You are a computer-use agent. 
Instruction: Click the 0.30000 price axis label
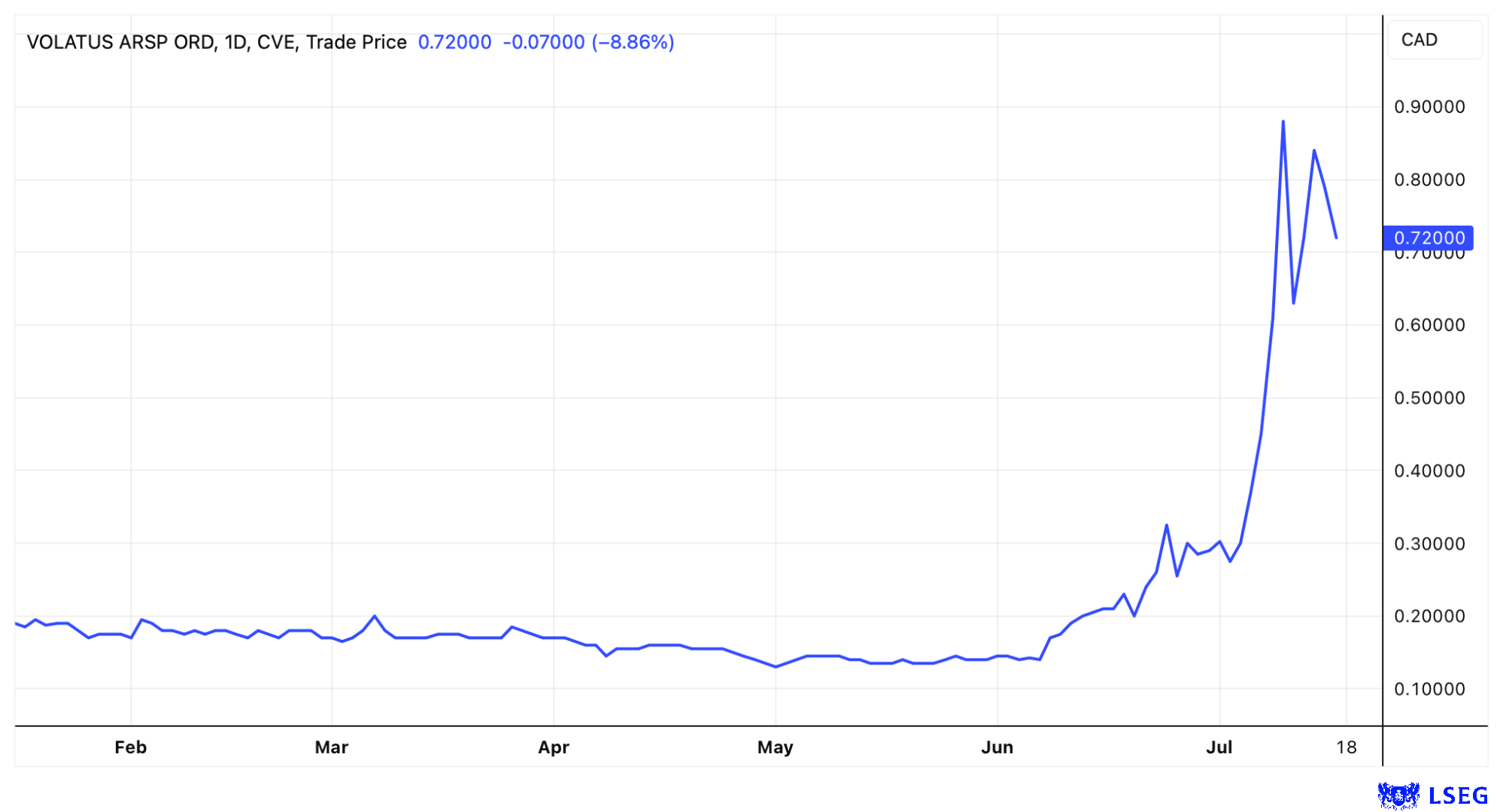(1429, 544)
